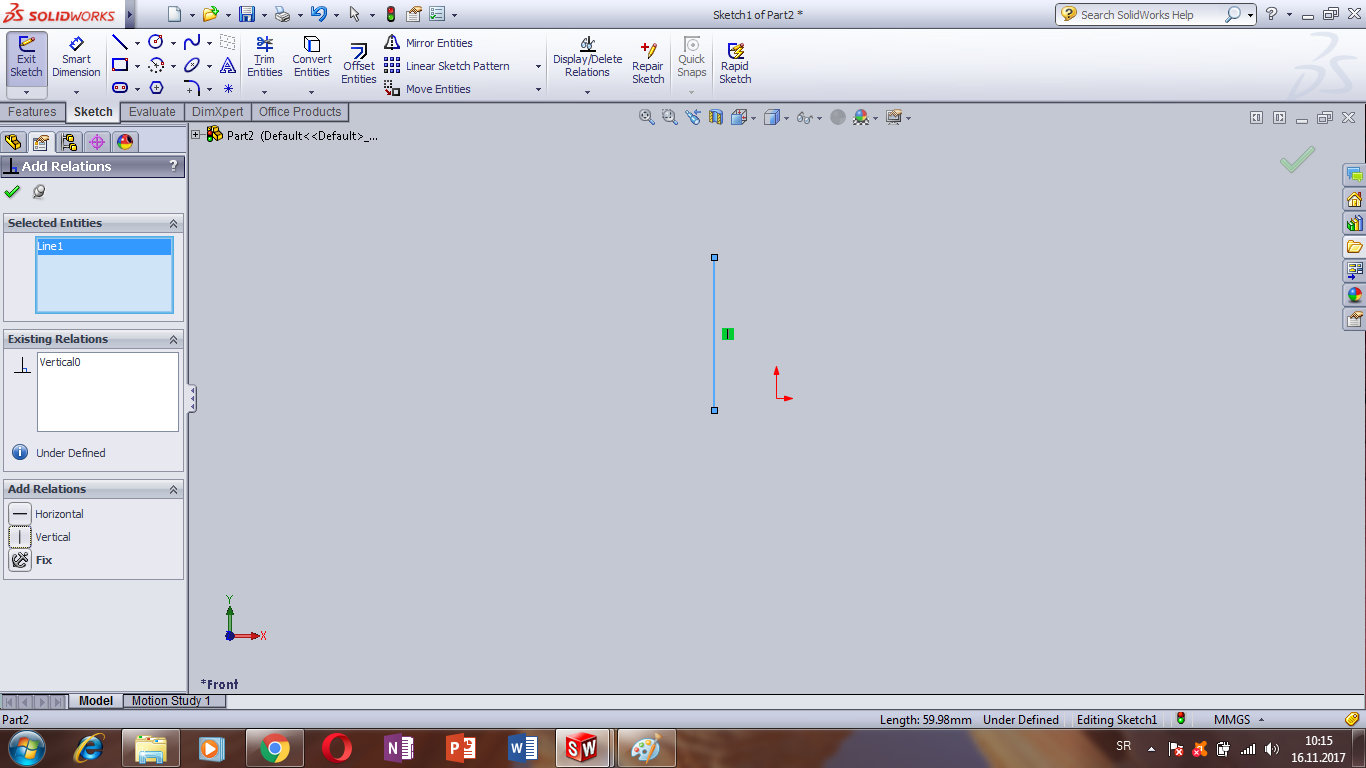Select the Spline sketch tool
Screen dimensions: 1366x768
192,42
